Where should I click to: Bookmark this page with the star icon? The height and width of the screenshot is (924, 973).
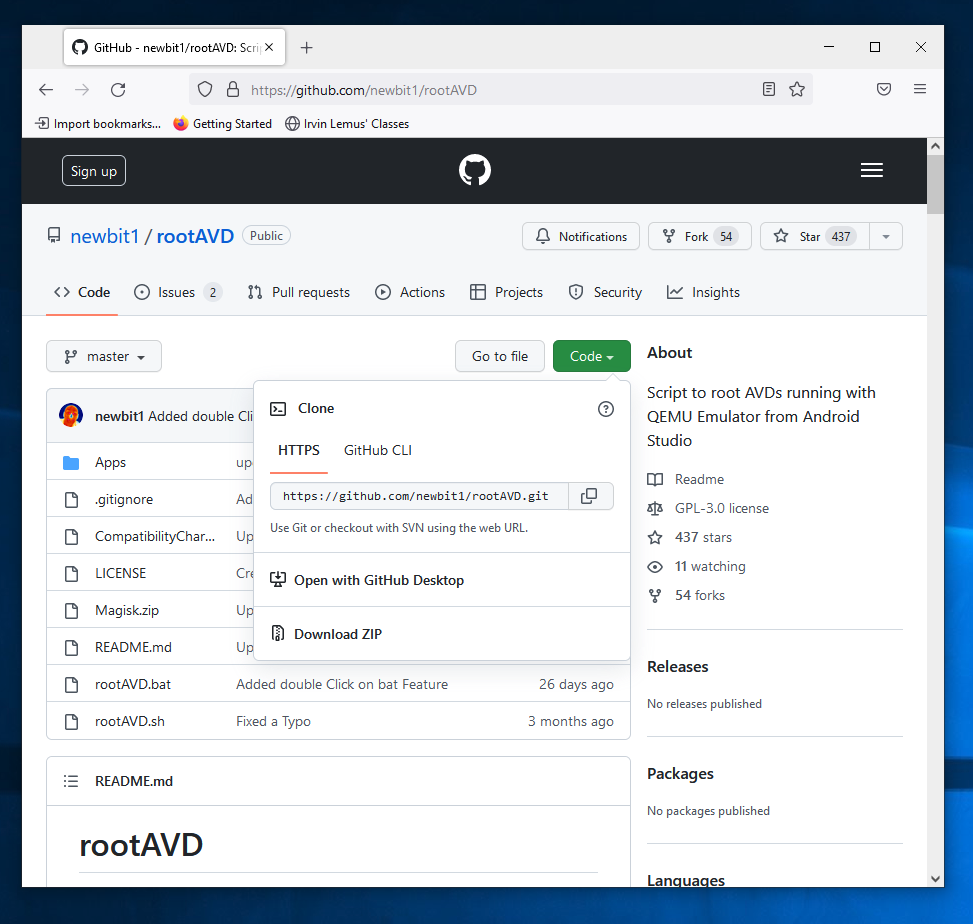[797, 89]
